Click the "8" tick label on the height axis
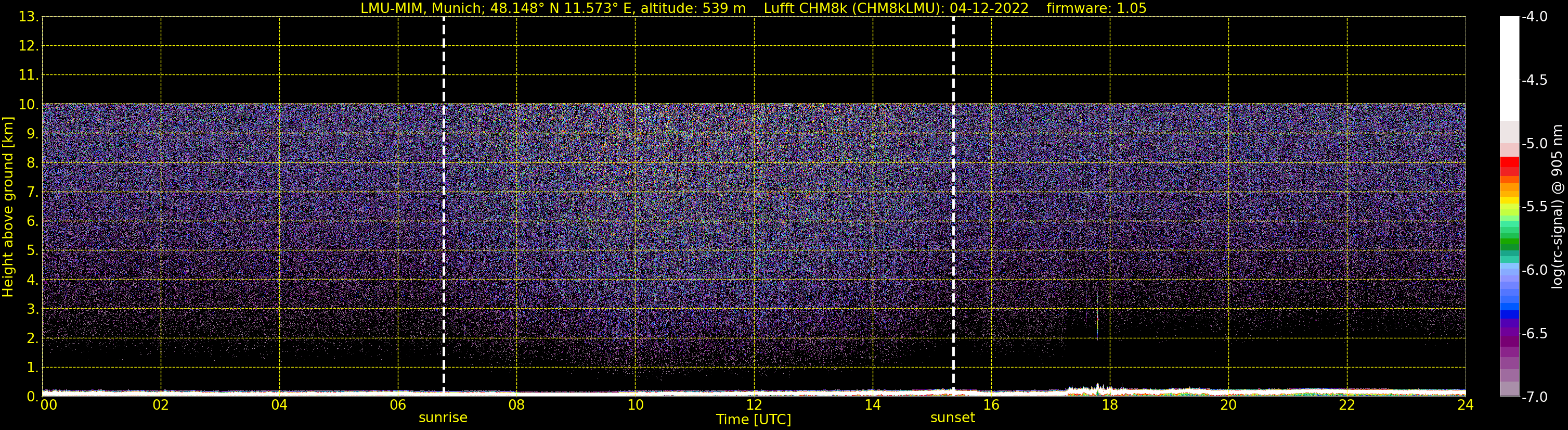This screenshot has width=1568, height=430. tap(32, 162)
